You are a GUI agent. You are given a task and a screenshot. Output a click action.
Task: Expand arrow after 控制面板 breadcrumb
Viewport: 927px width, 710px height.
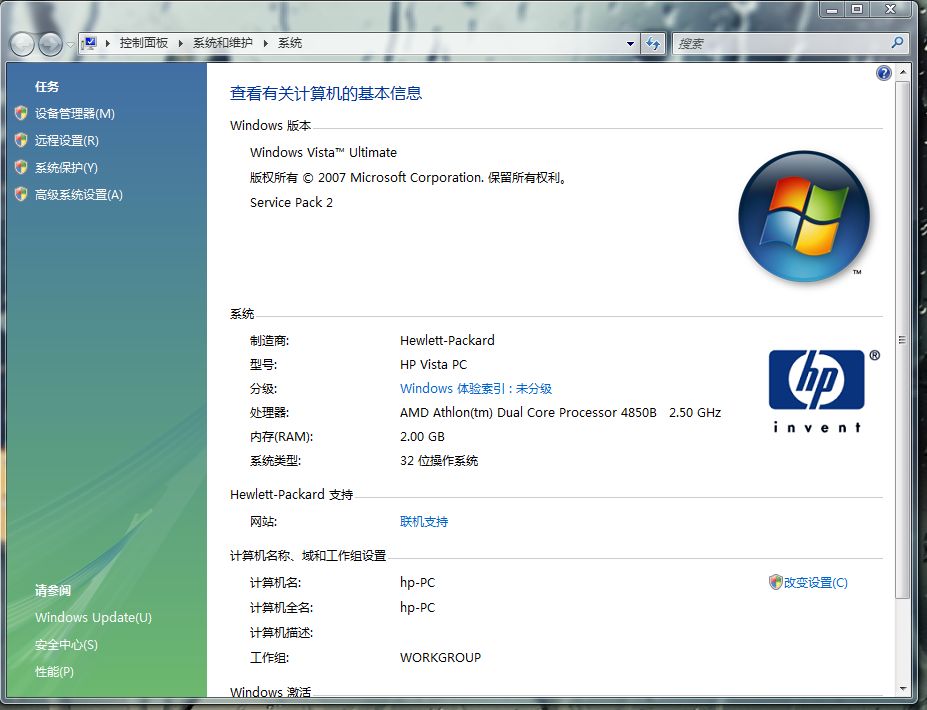[181, 43]
